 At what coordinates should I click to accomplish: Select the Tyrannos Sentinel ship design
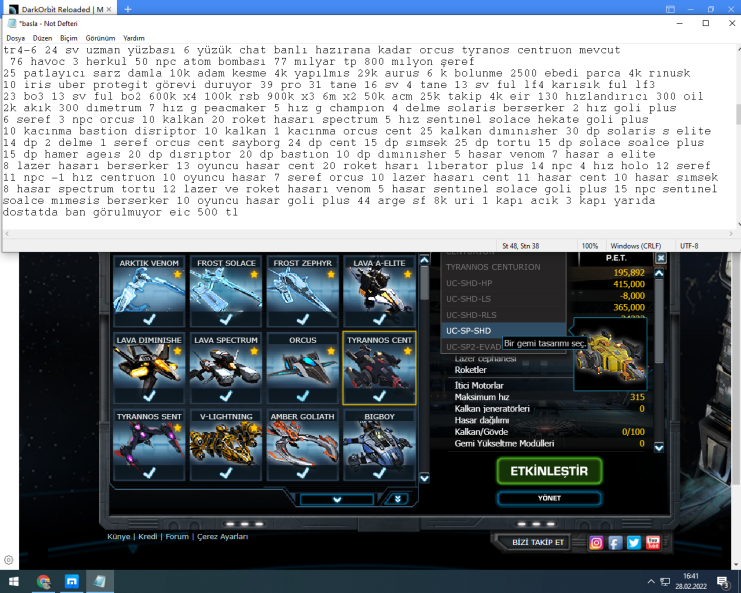tap(149, 445)
